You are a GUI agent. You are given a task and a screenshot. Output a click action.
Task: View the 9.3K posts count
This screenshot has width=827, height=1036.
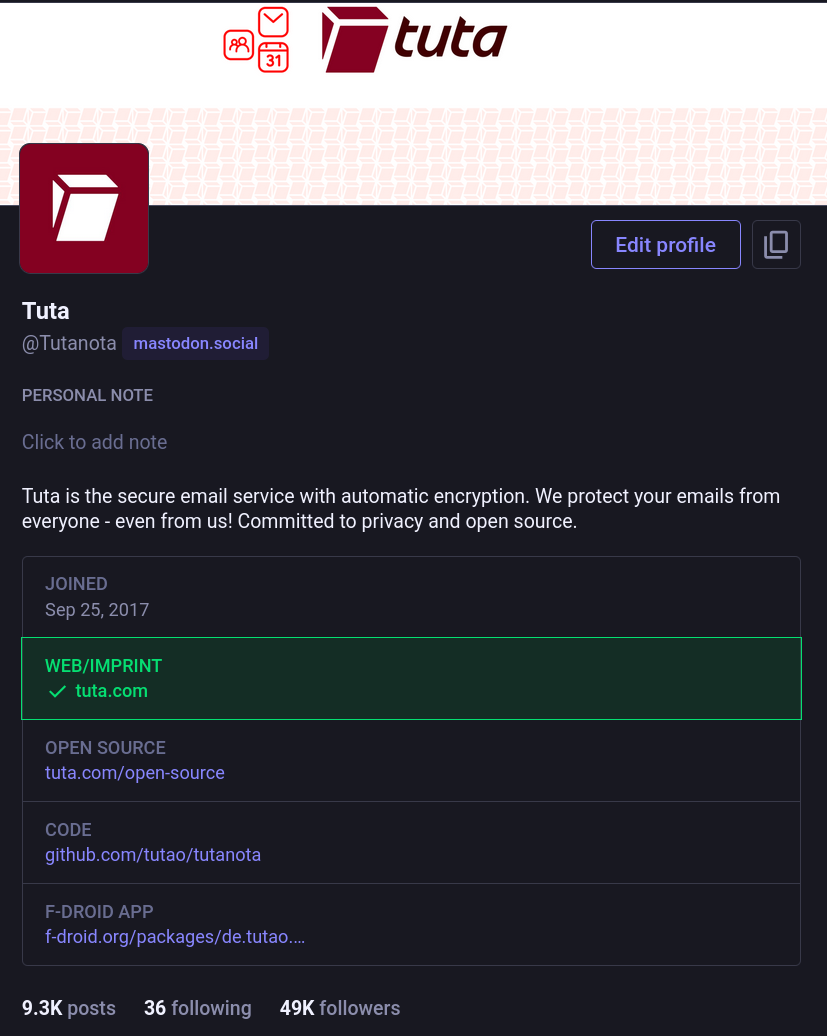coord(69,1008)
